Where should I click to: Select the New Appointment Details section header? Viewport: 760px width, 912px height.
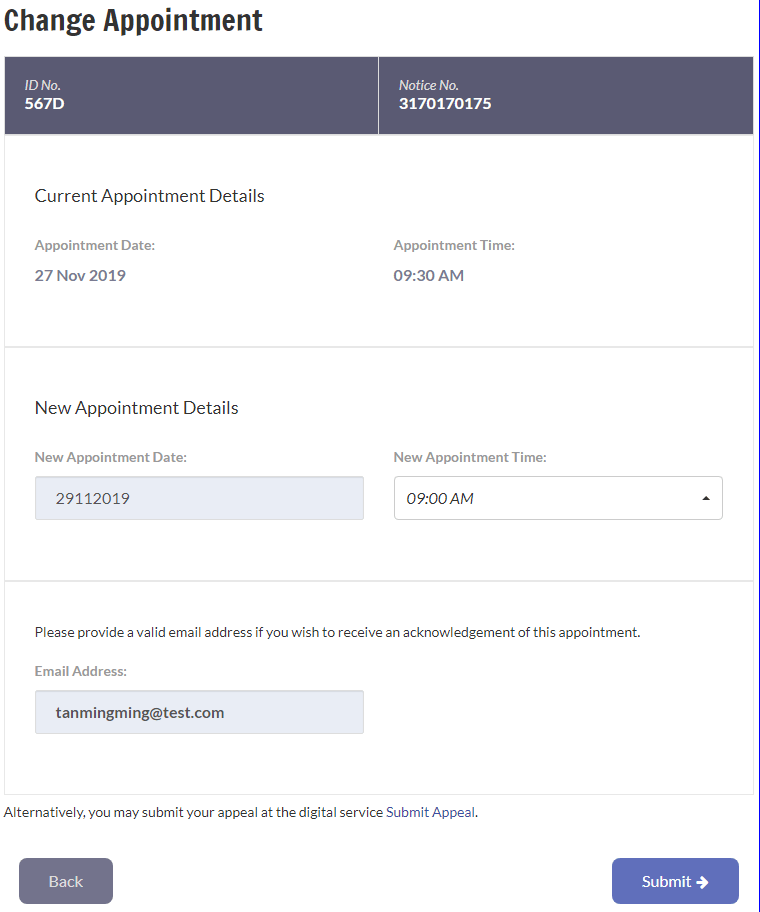(136, 407)
